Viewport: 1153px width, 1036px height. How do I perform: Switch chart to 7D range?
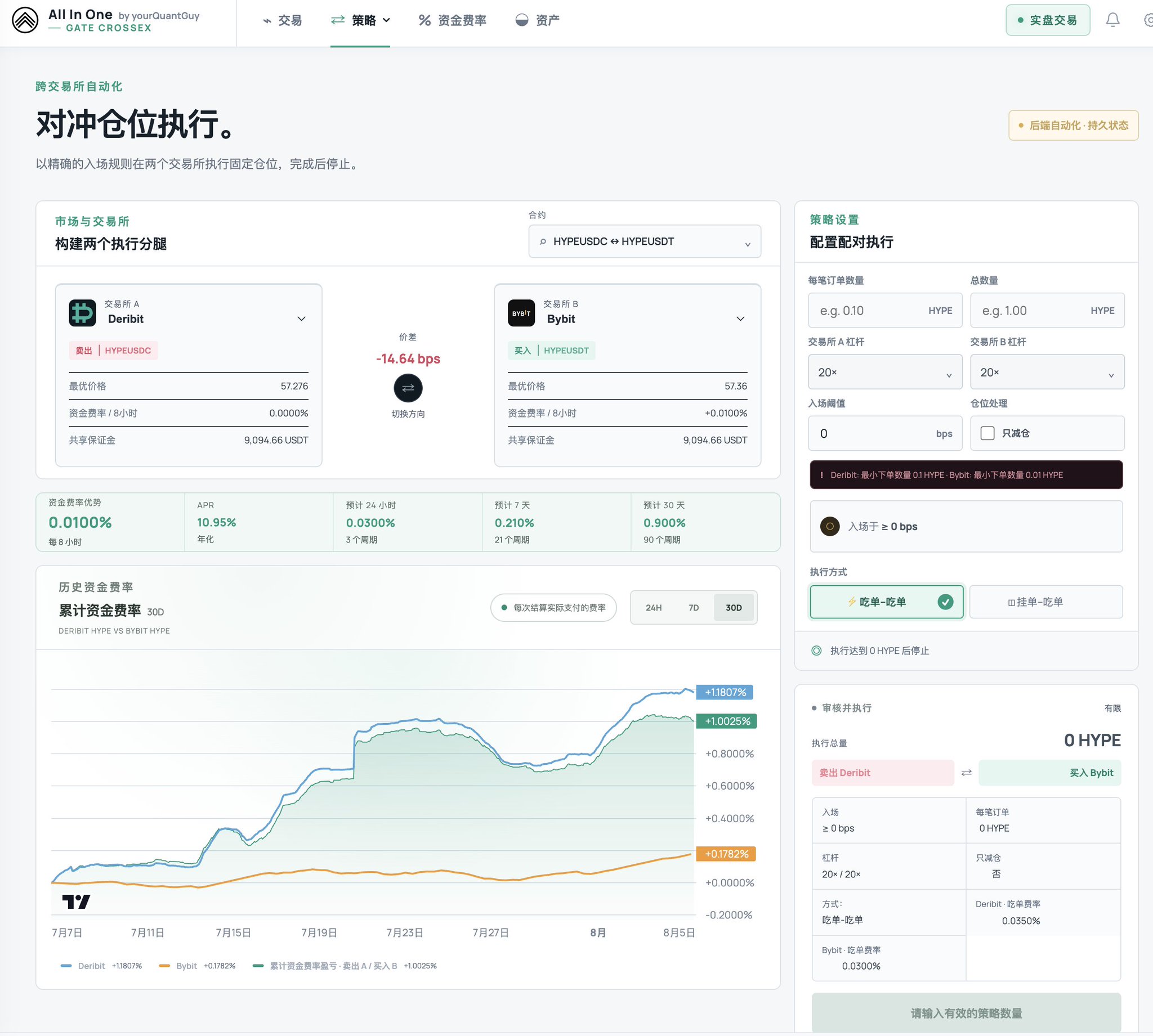pos(694,607)
